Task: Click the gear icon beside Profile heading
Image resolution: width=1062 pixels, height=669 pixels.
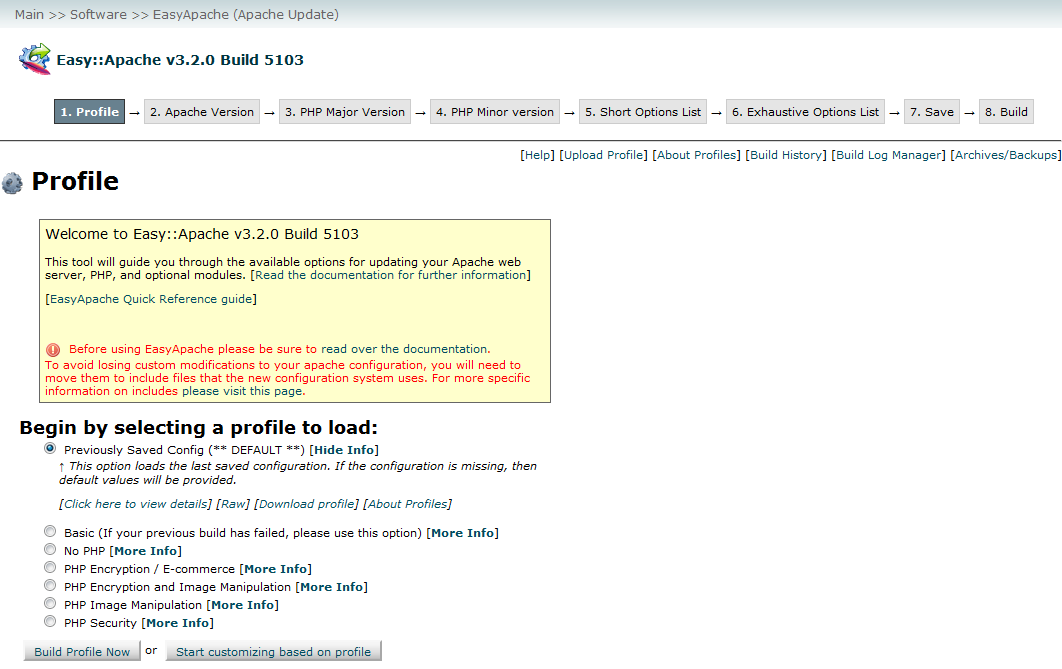Action: coord(12,183)
